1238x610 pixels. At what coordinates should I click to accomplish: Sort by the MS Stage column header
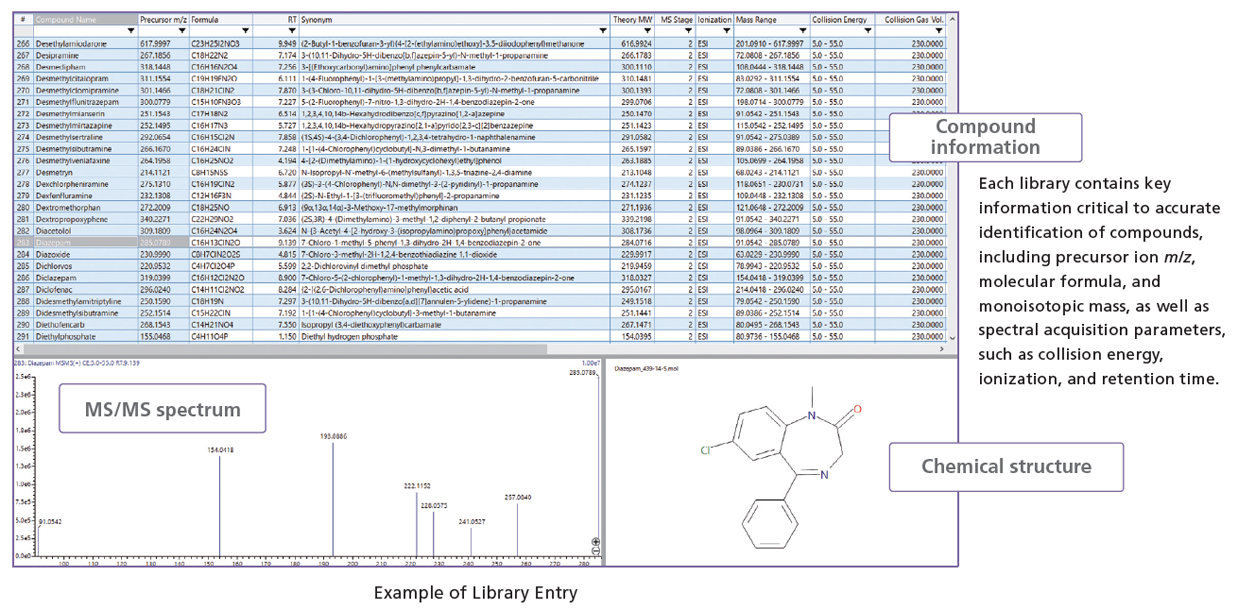677,19
